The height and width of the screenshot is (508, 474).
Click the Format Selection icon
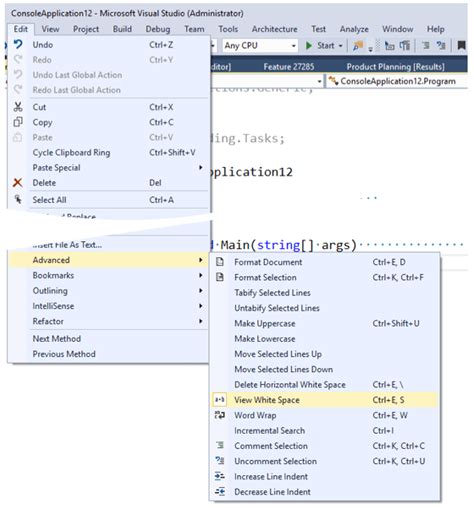[220, 277]
